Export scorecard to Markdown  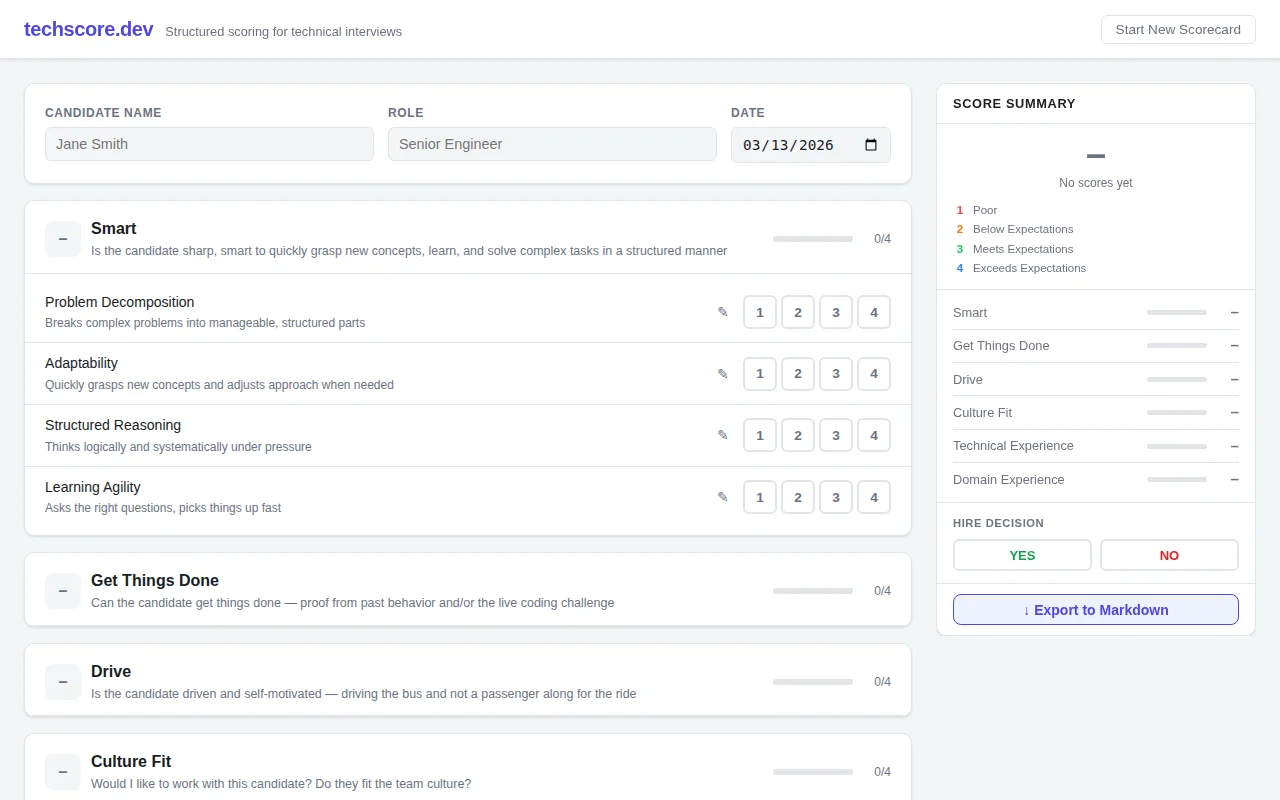coord(1096,610)
